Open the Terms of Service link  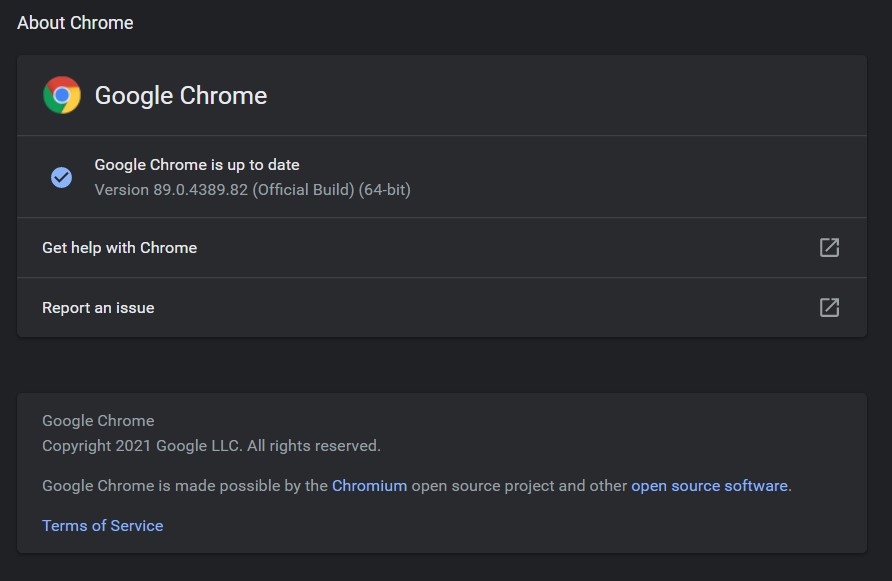pos(103,525)
